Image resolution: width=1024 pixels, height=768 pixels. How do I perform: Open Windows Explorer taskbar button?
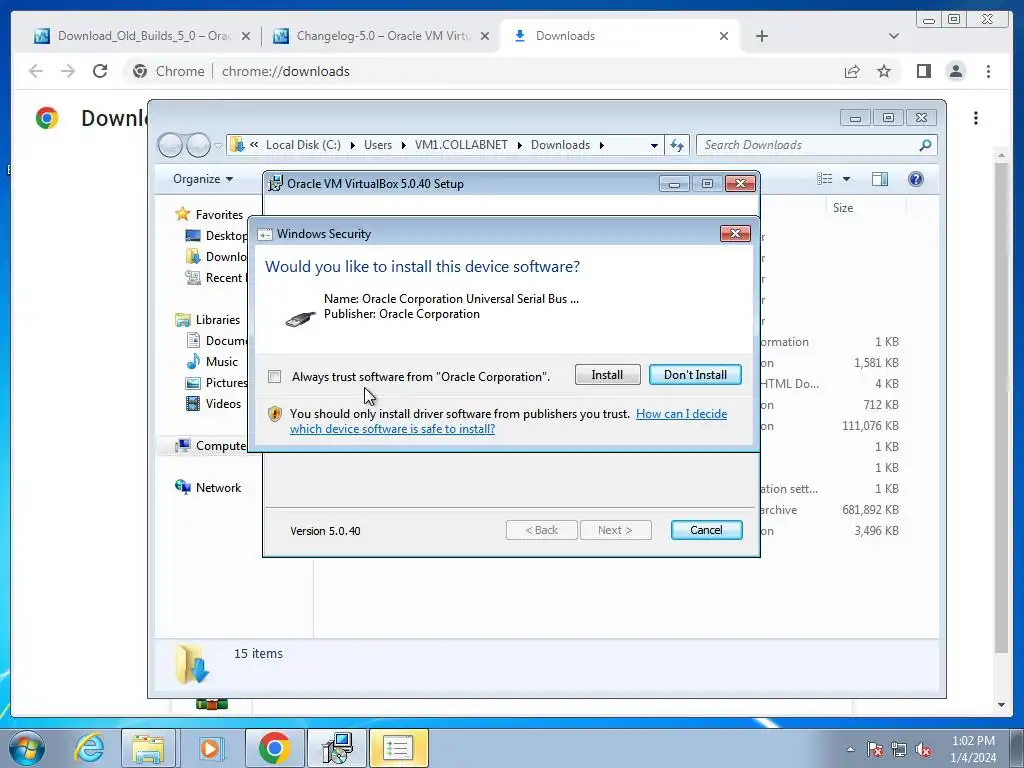click(148, 748)
